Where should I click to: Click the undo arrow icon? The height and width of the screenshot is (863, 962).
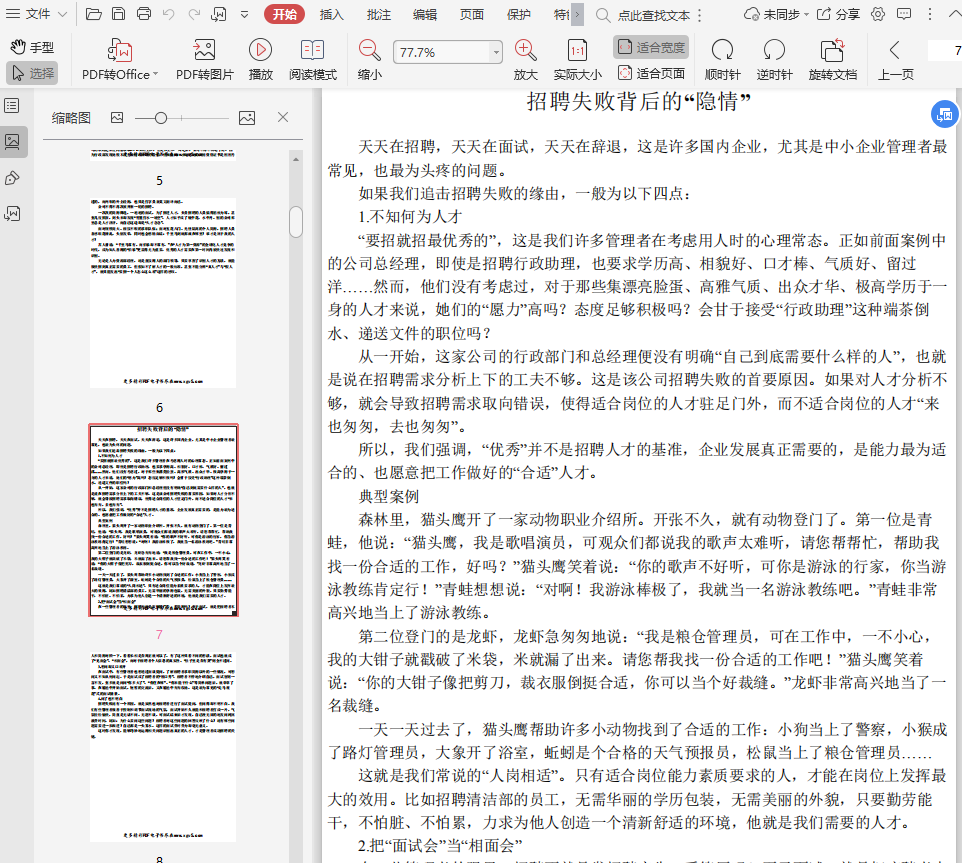pos(169,13)
